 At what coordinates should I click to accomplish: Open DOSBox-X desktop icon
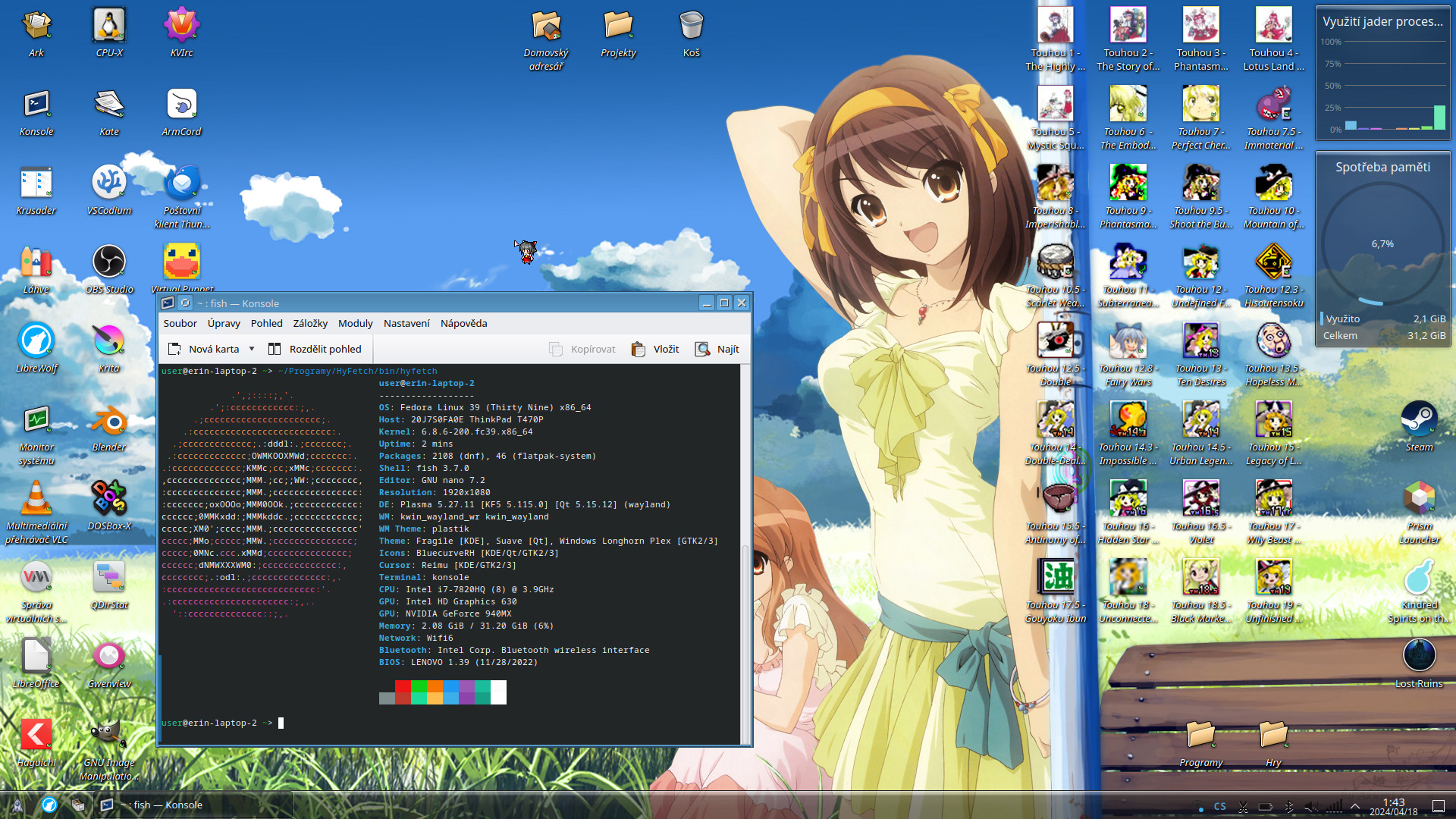click(x=109, y=507)
